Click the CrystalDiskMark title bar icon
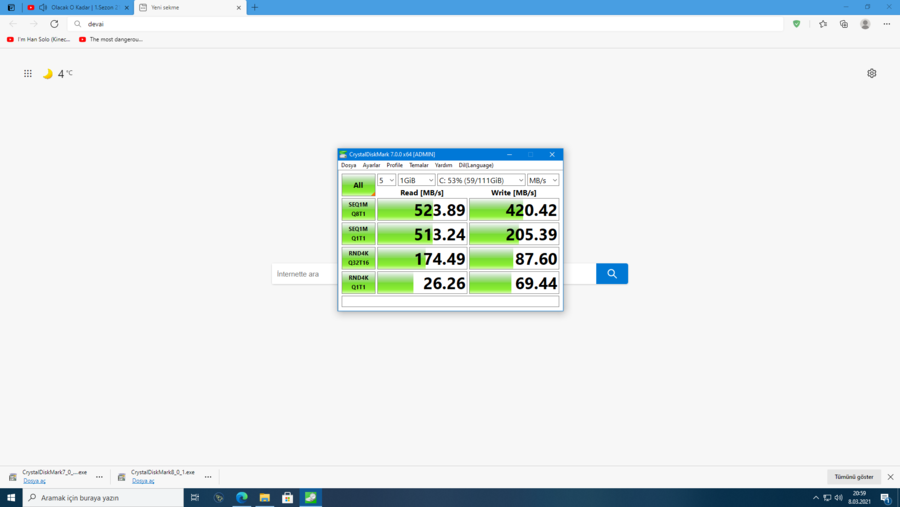Image resolution: width=900 pixels, height=507 pixels. (343, 154)
